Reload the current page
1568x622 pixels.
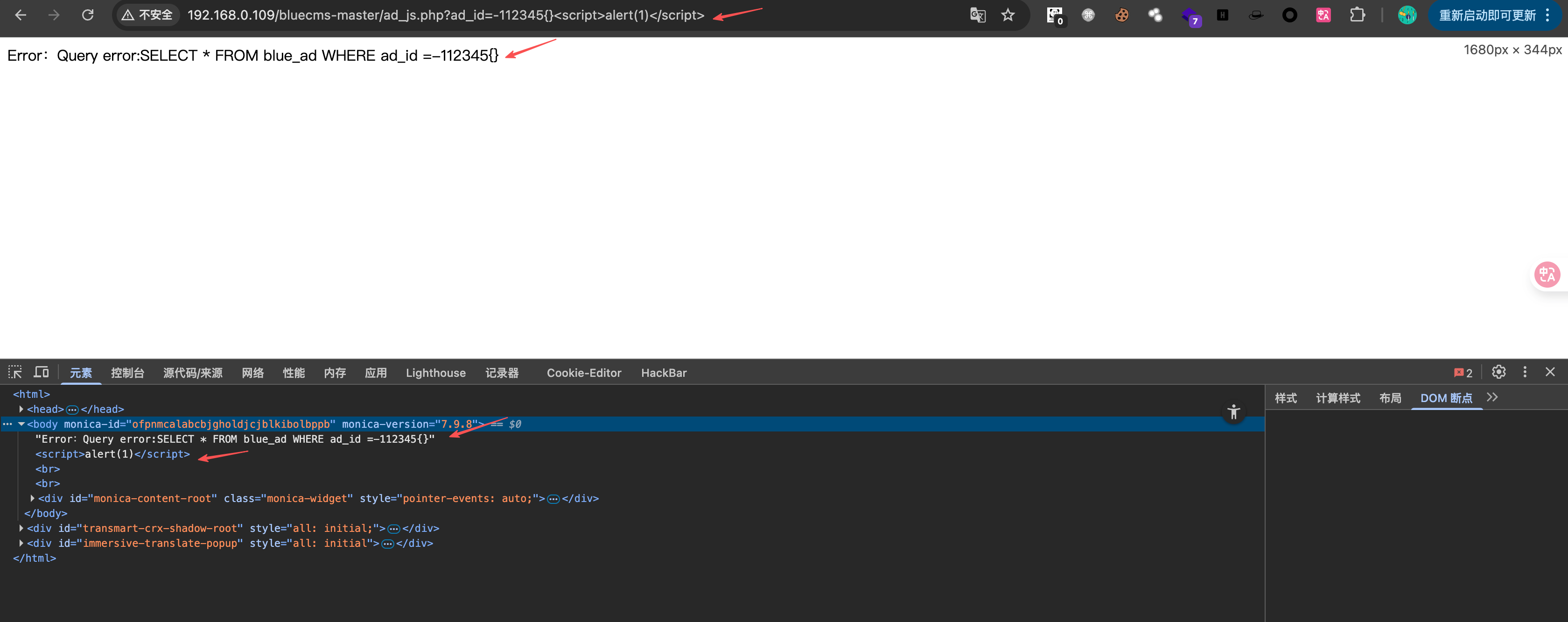pyautogui.click(x=88, y=14)
